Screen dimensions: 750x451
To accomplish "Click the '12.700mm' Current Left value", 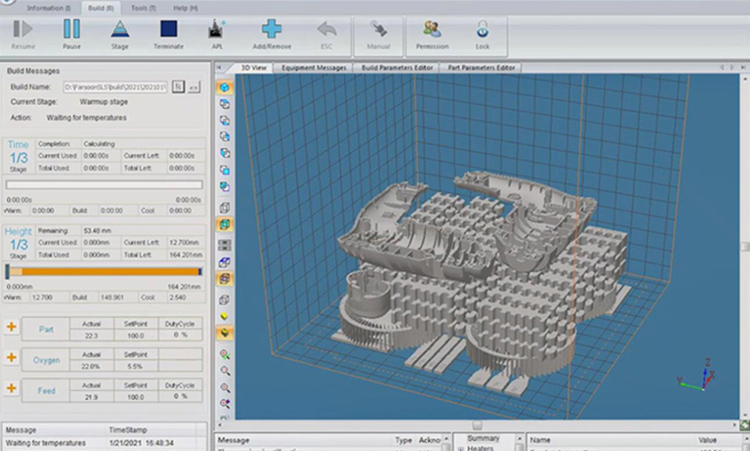I will [184, 242].
